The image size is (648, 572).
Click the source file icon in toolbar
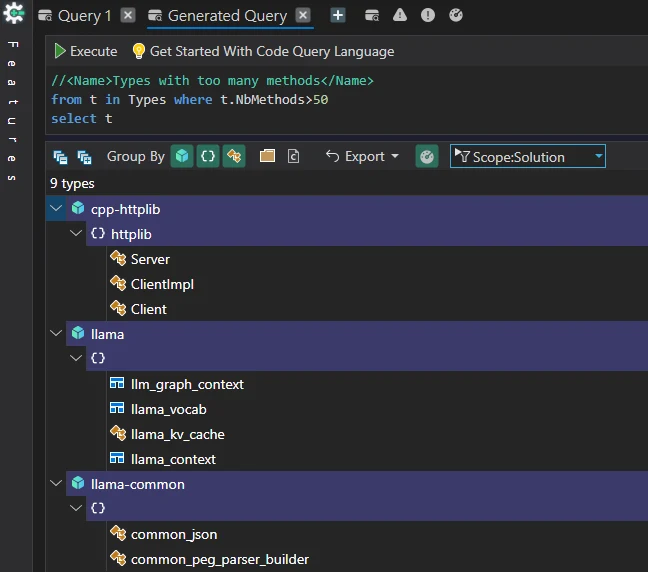[293, 156]
